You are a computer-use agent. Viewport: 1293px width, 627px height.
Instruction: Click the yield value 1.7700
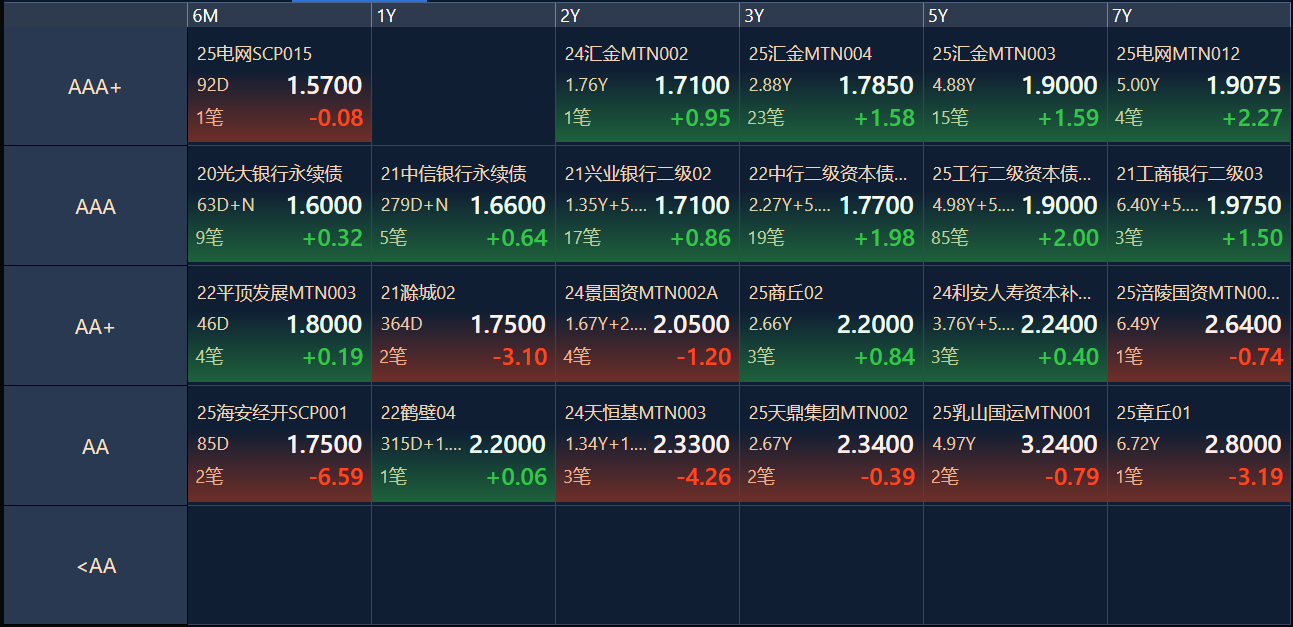tap(876, 206)
